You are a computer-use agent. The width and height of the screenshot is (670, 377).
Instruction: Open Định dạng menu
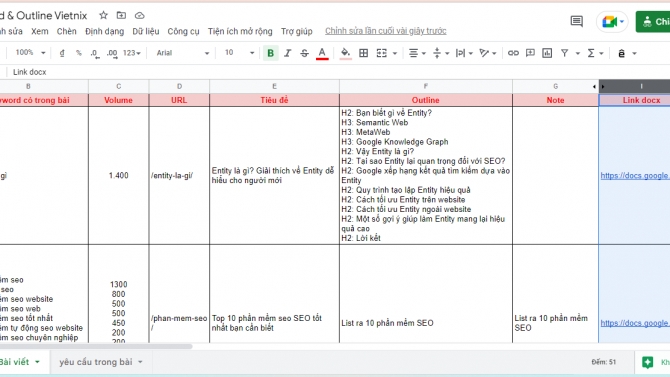point(104,31)
